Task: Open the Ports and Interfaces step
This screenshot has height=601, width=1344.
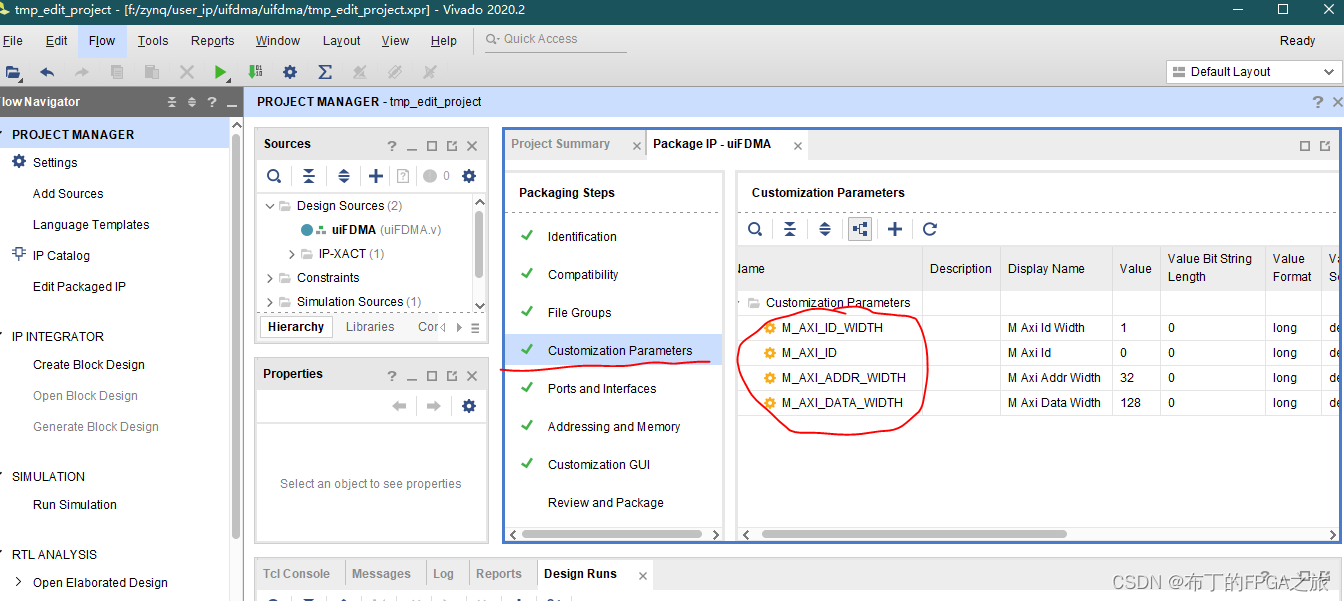Action: [602, 389]
